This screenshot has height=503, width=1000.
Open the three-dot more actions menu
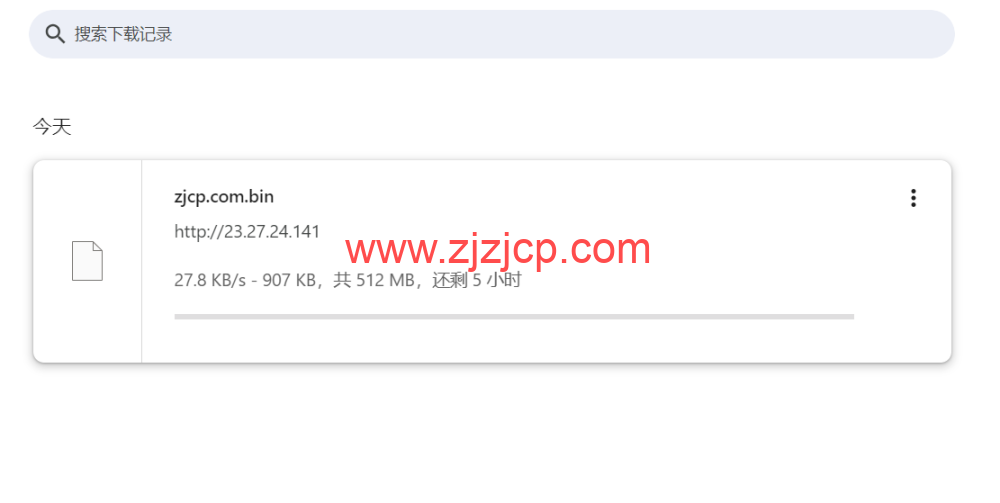coord(913,198)
